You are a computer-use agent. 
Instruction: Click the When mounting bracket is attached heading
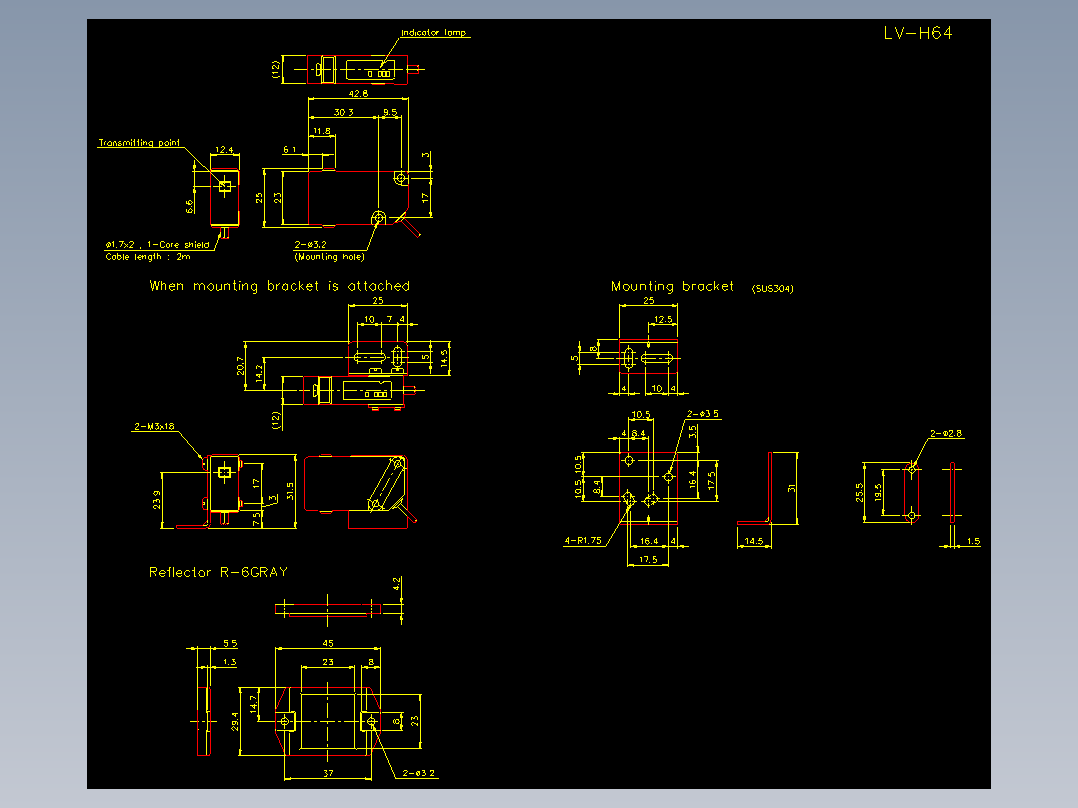(278, 286)
